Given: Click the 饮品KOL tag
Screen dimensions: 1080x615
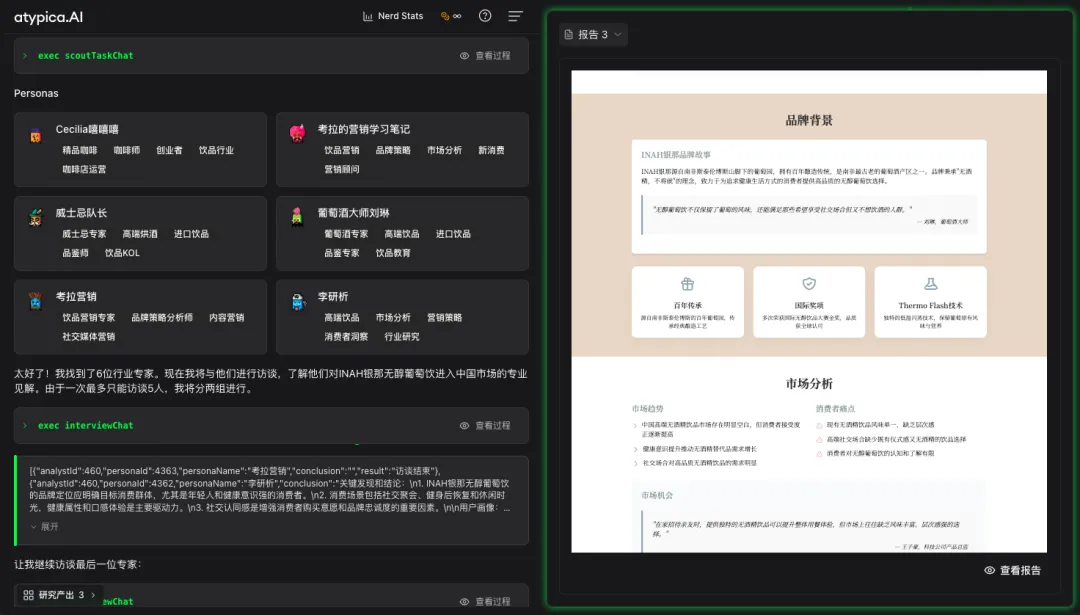Looking at the screenshot, I should tap(122, 253).
